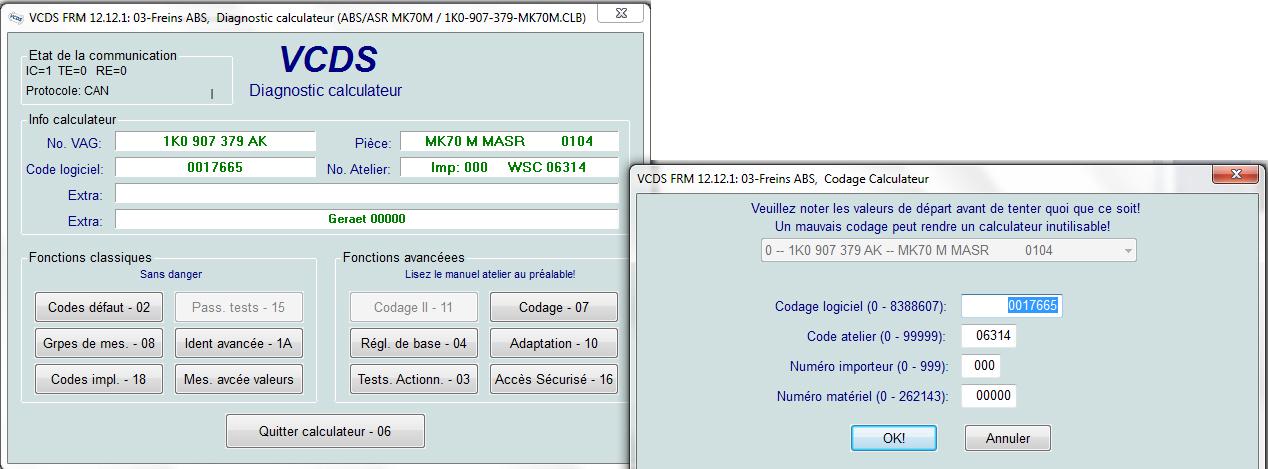Image resolution: width=1268 pixels, height=469 pixels.
Task: Click the IC=1 TE=0 RE=0 status text
Action: [76, 71]
